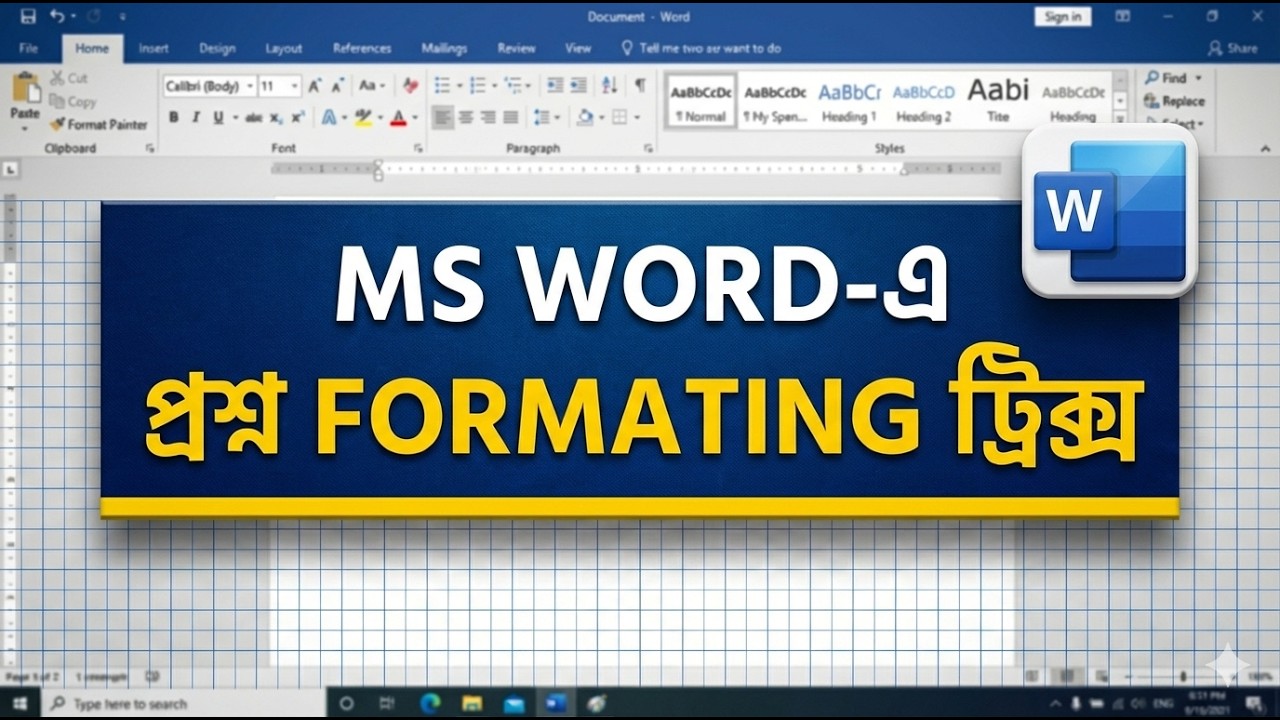Screen dimensions: 1280x720
Task: Open the font name dropdown
Action: [x=250, y=87]
